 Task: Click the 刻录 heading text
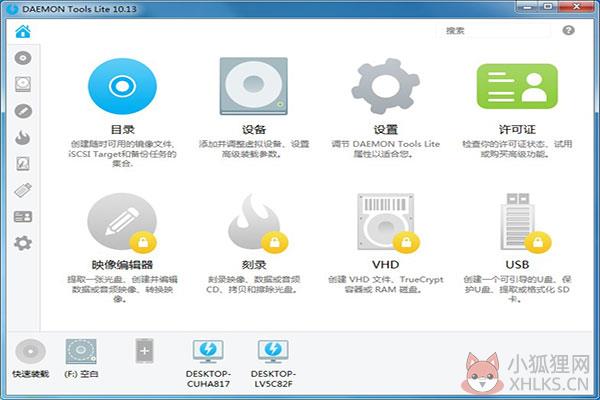(254, 265)
